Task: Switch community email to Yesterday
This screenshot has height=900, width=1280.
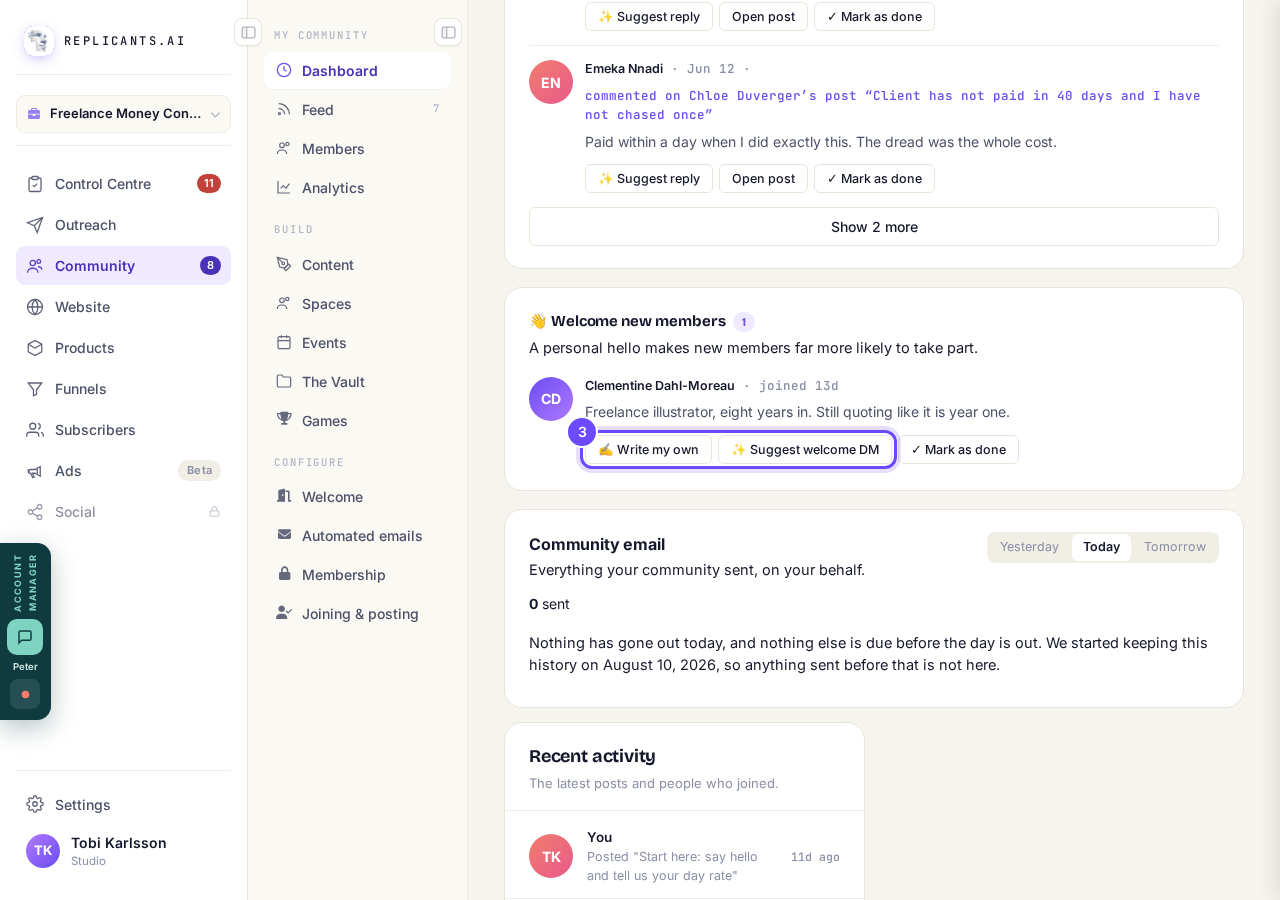Action: 1029,547
